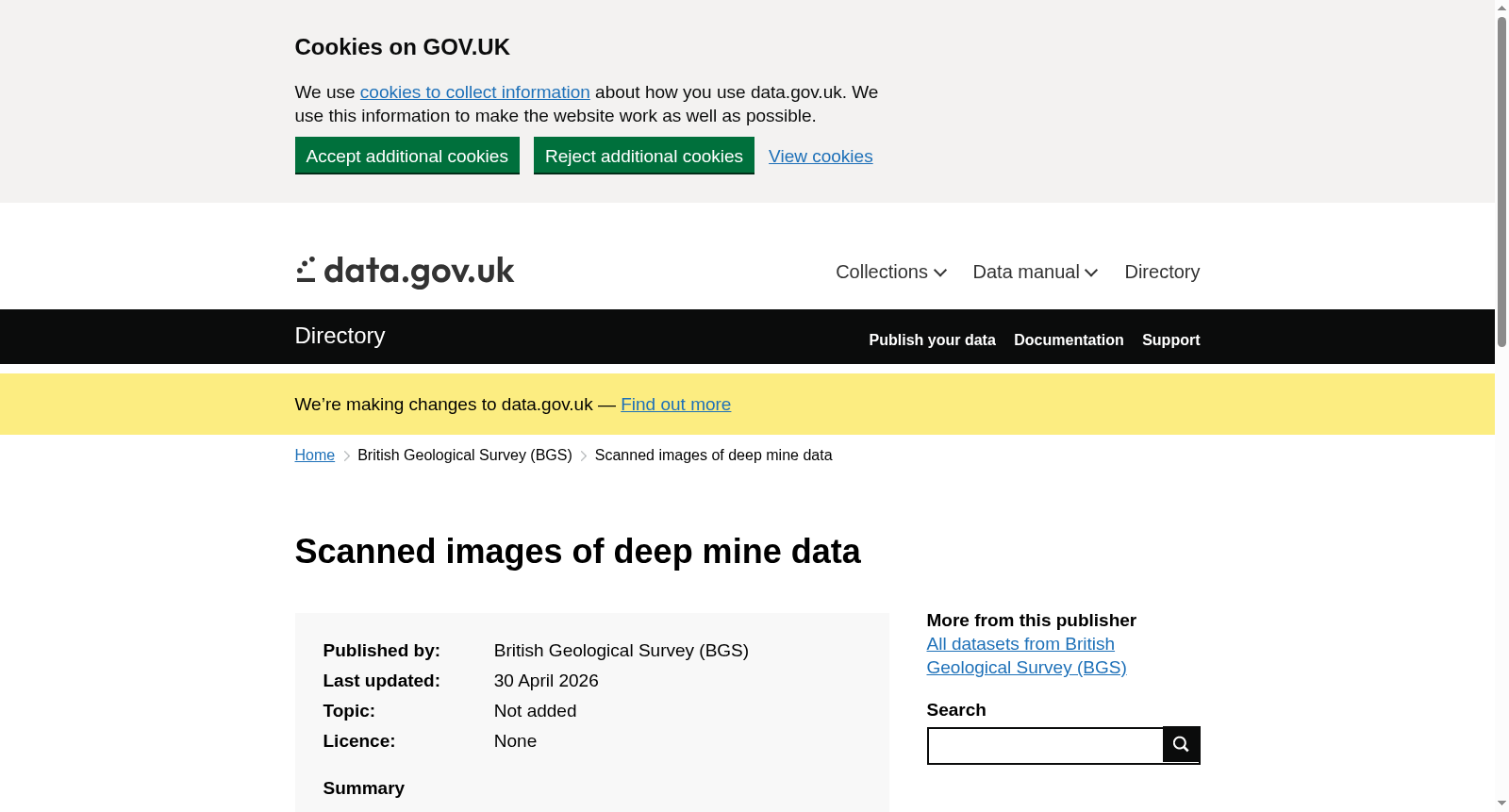This screenshot has height=812, width=1509.
Task: Click the 'None' licence value
Action: click(x=515, y=741)
